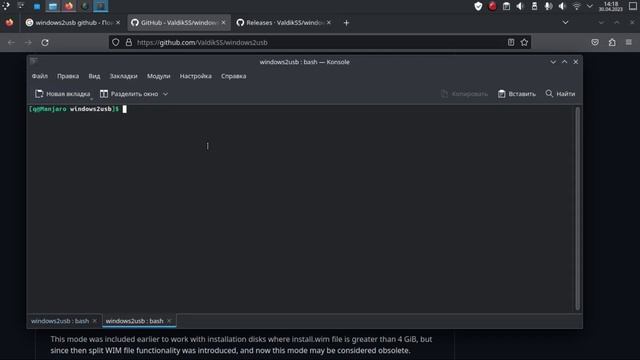
Task: Open the Firefox extensions menu
Action: (x=612, y=42)
